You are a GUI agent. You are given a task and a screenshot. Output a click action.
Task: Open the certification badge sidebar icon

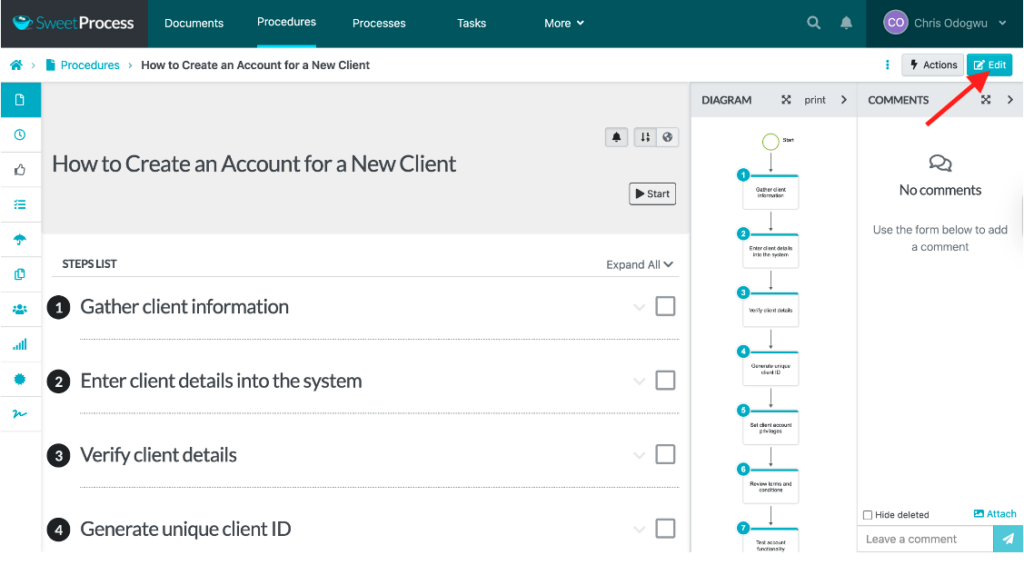click(x=20, y=379)
